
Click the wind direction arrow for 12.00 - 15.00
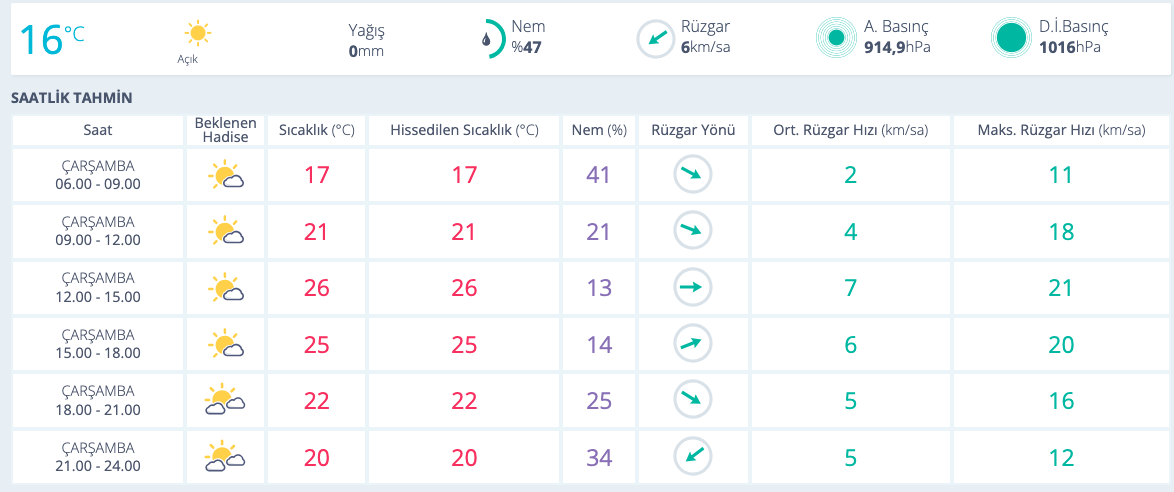692,288
